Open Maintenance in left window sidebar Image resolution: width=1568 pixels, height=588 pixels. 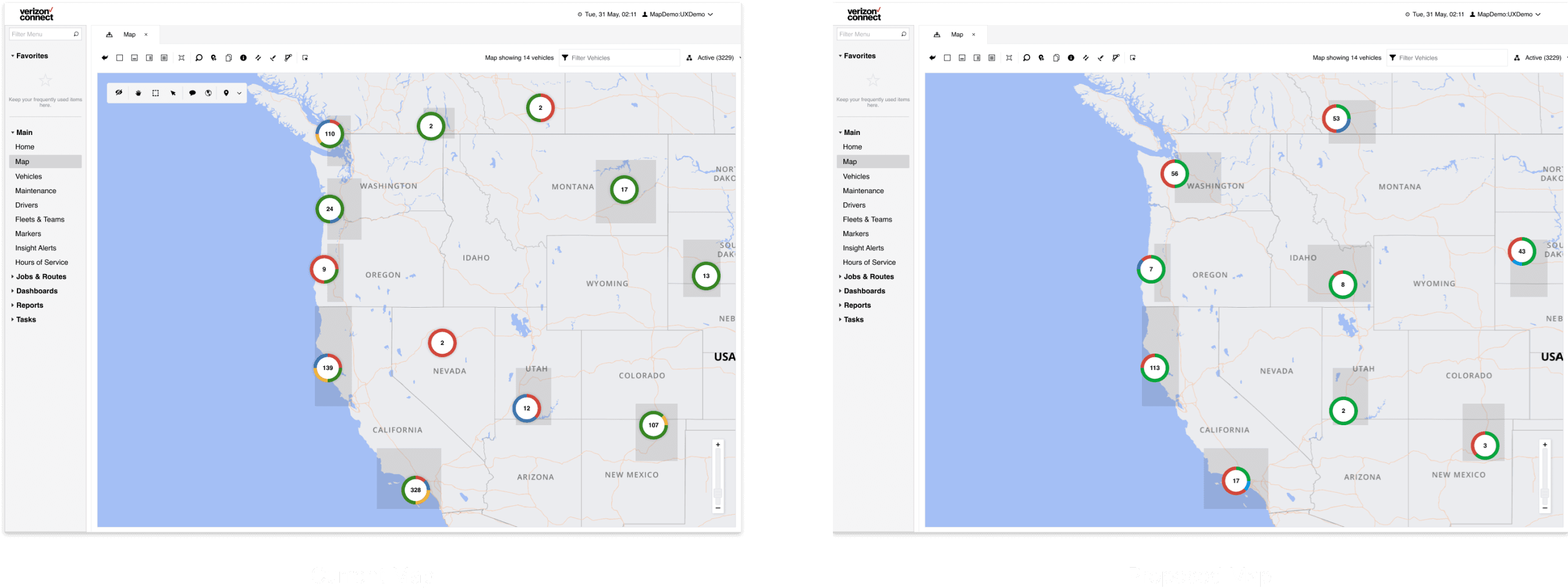coord(36,190)
